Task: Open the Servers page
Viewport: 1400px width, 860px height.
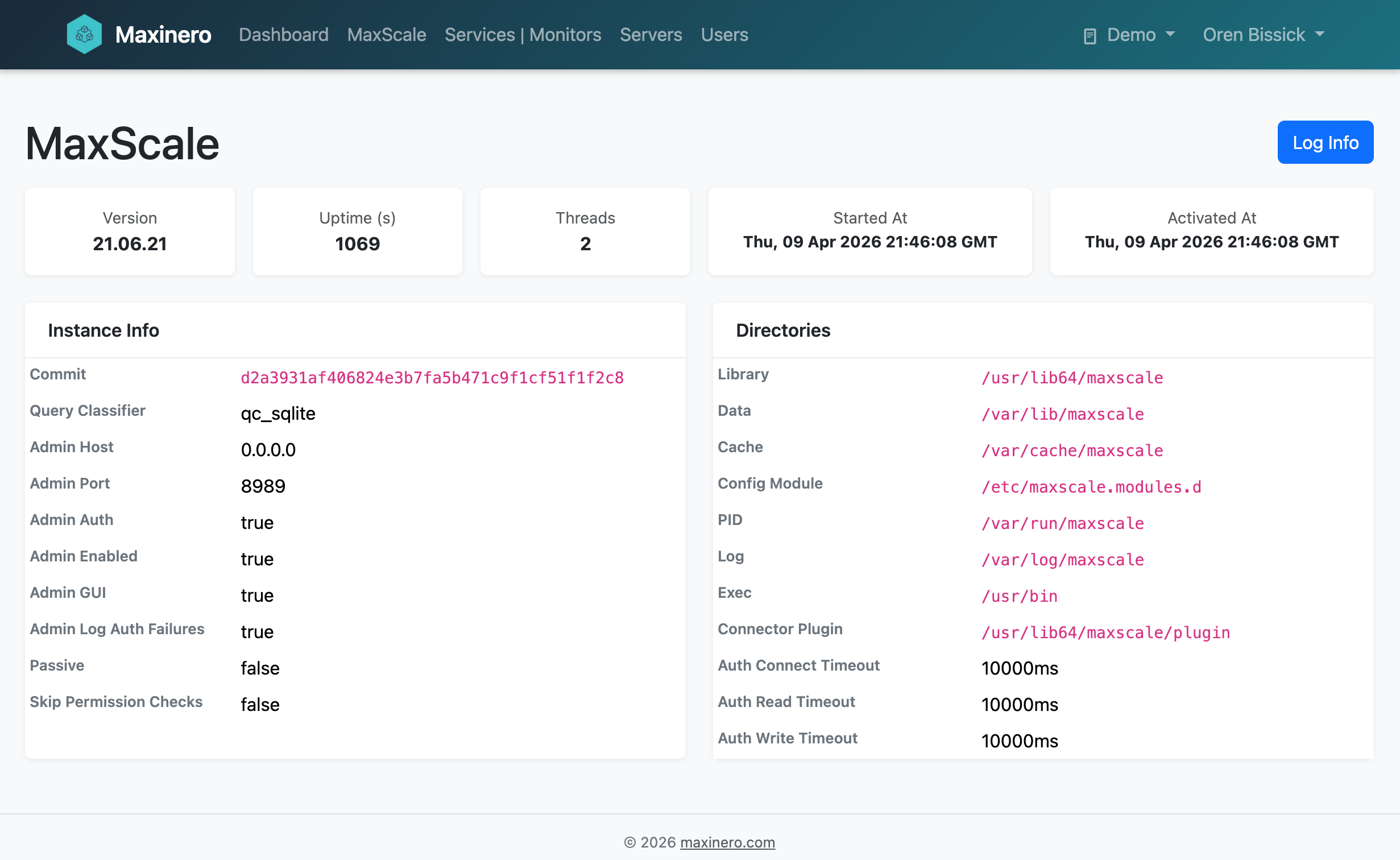Action: [x=651, y=35]
